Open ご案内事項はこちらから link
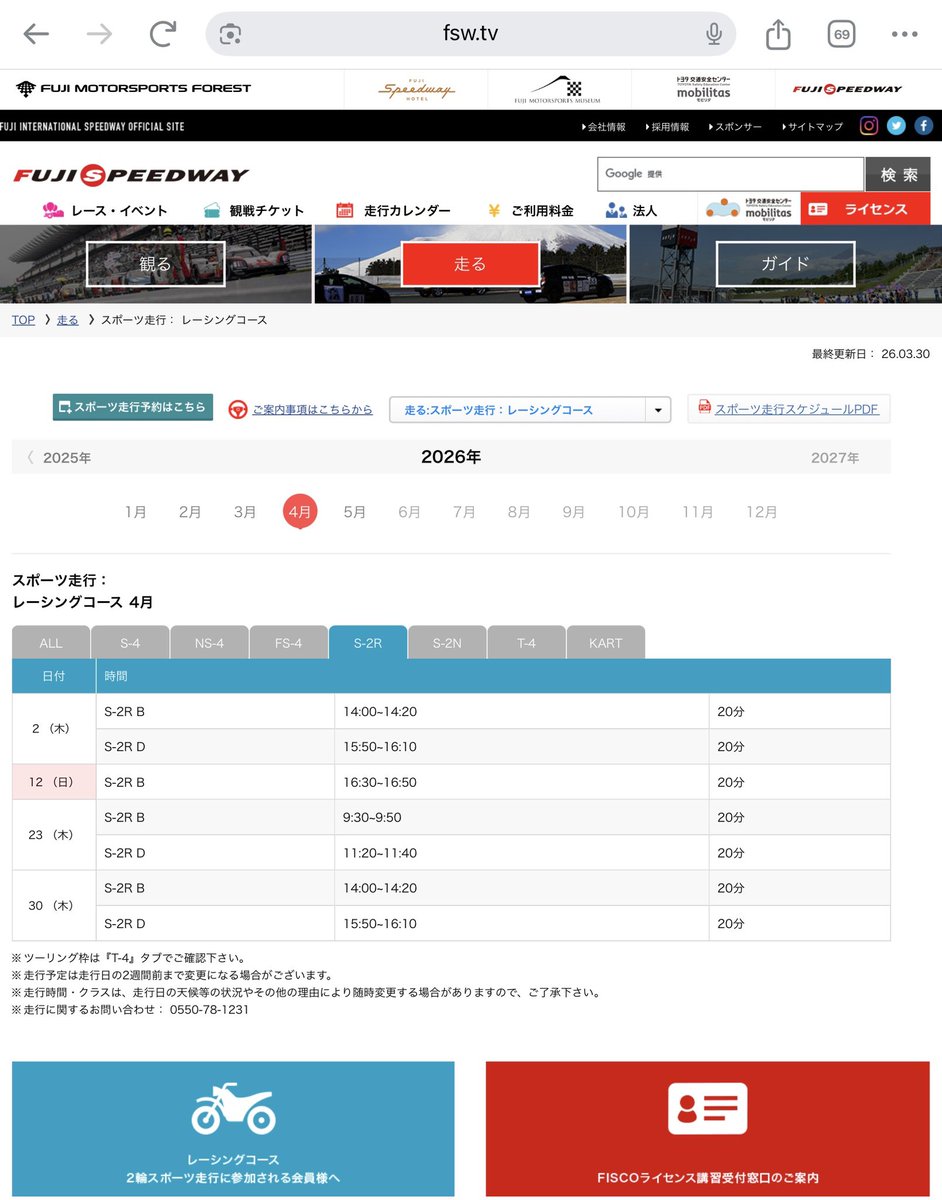Screen dimensions: 942x1200 coord(301,409)
